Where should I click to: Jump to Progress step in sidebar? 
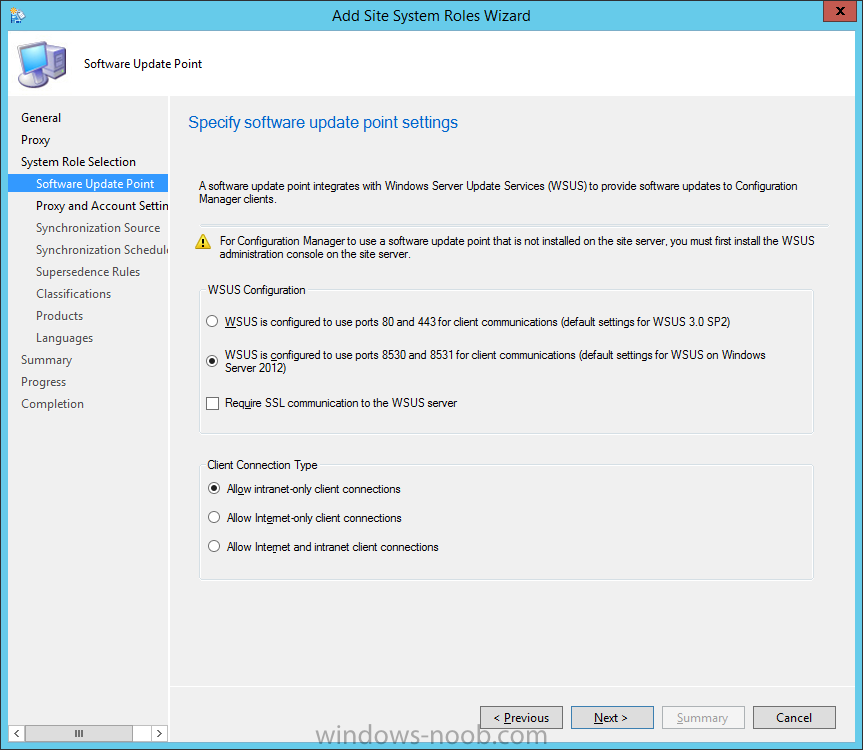[x=43, y=382]
